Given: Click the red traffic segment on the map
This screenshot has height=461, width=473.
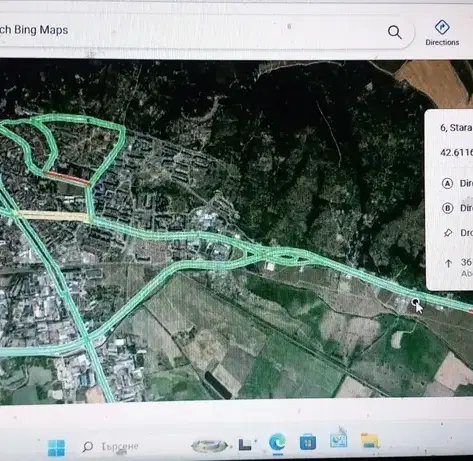Looking at the screenshot, I should [67, 178].
